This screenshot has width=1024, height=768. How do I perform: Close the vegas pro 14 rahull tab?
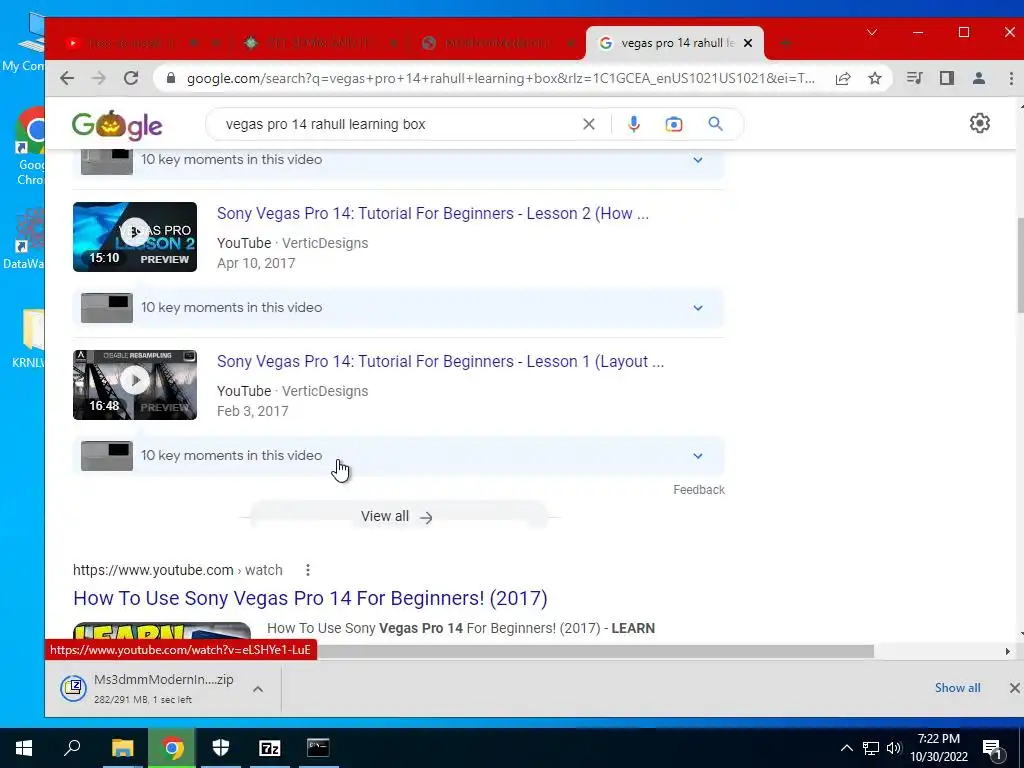coord(748,43)
